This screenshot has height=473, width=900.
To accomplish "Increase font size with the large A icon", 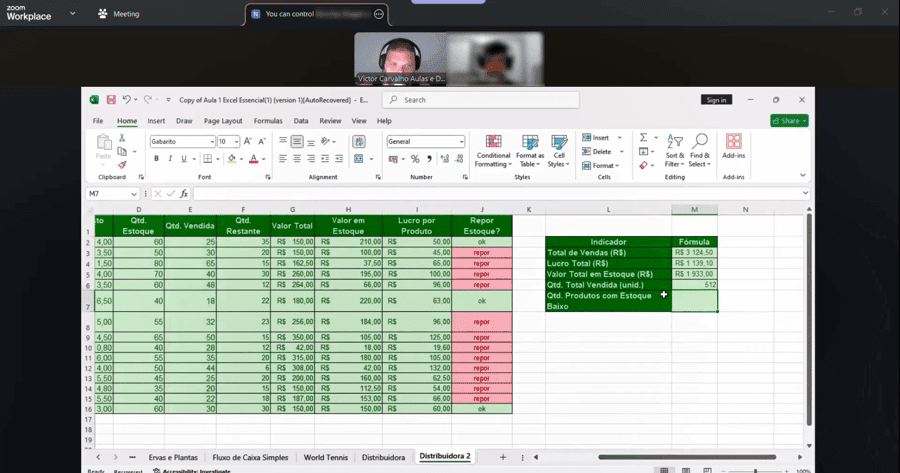I will point(248,141).
